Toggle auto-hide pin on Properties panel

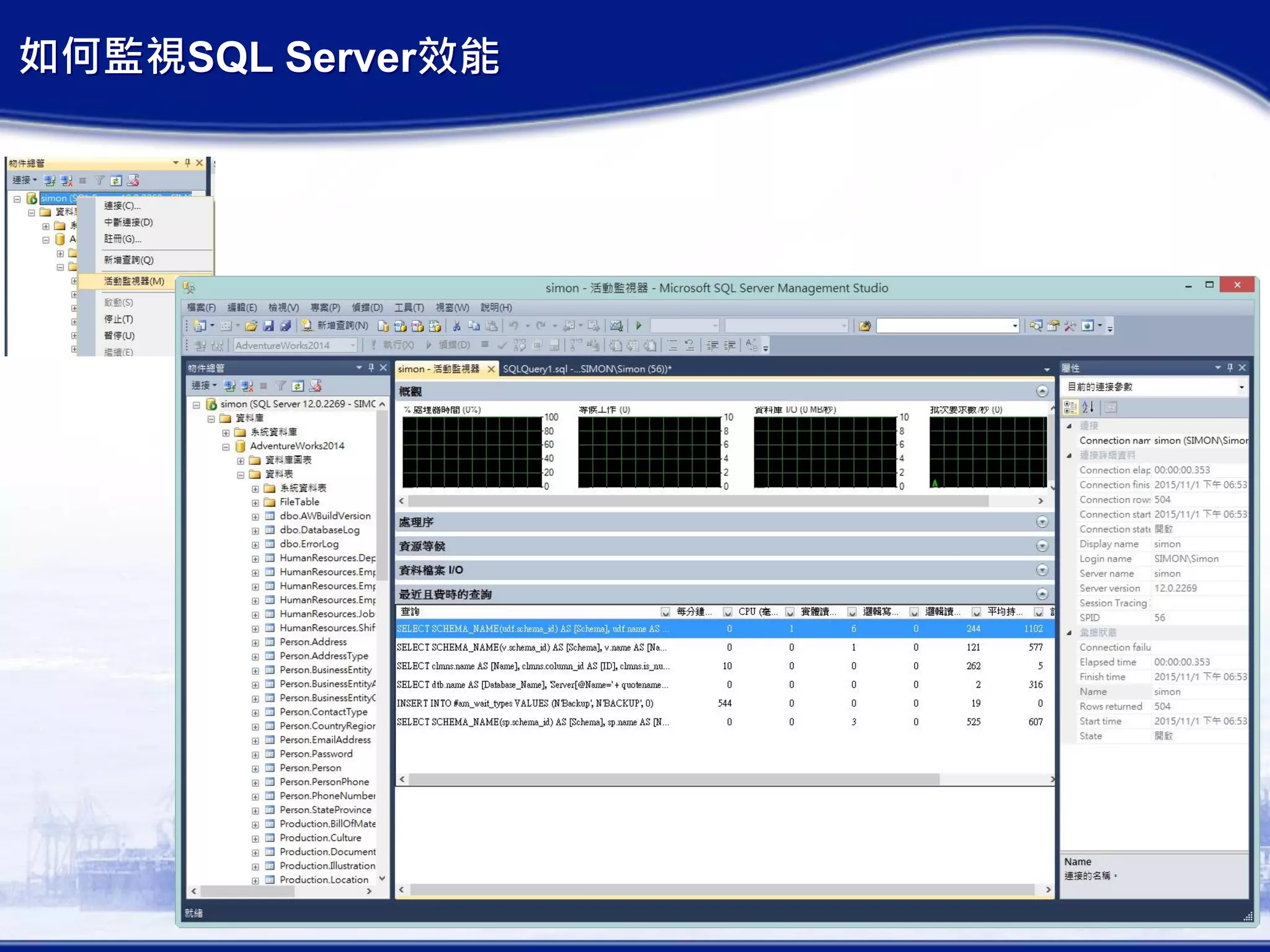pos(1230,368)
